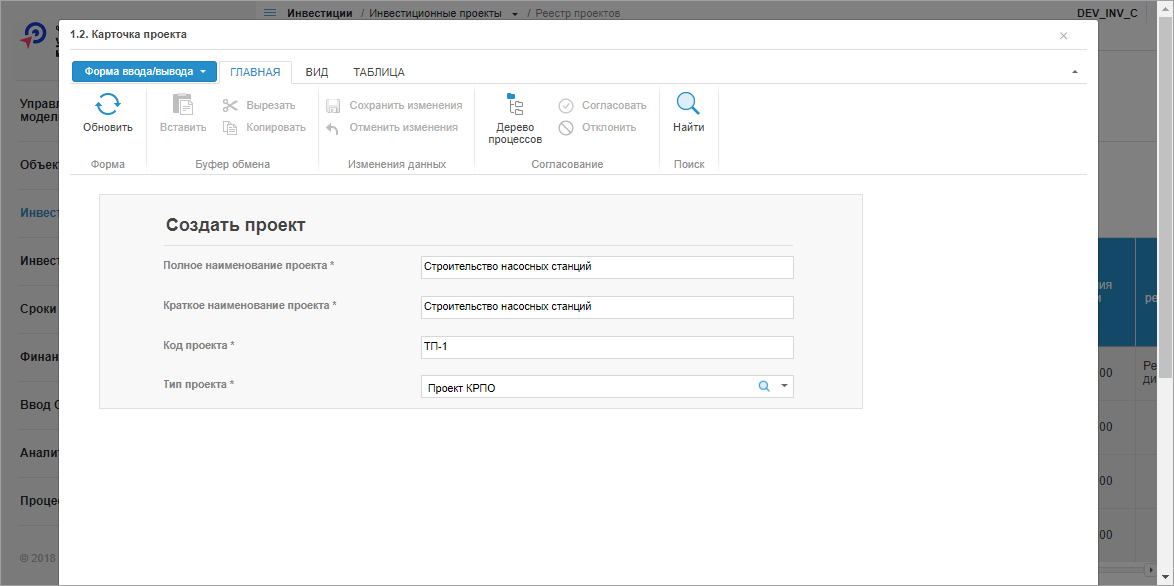Click Инвестиции in the breadcrumb
The image size is (1174, 586).
[x=320, y=13]
